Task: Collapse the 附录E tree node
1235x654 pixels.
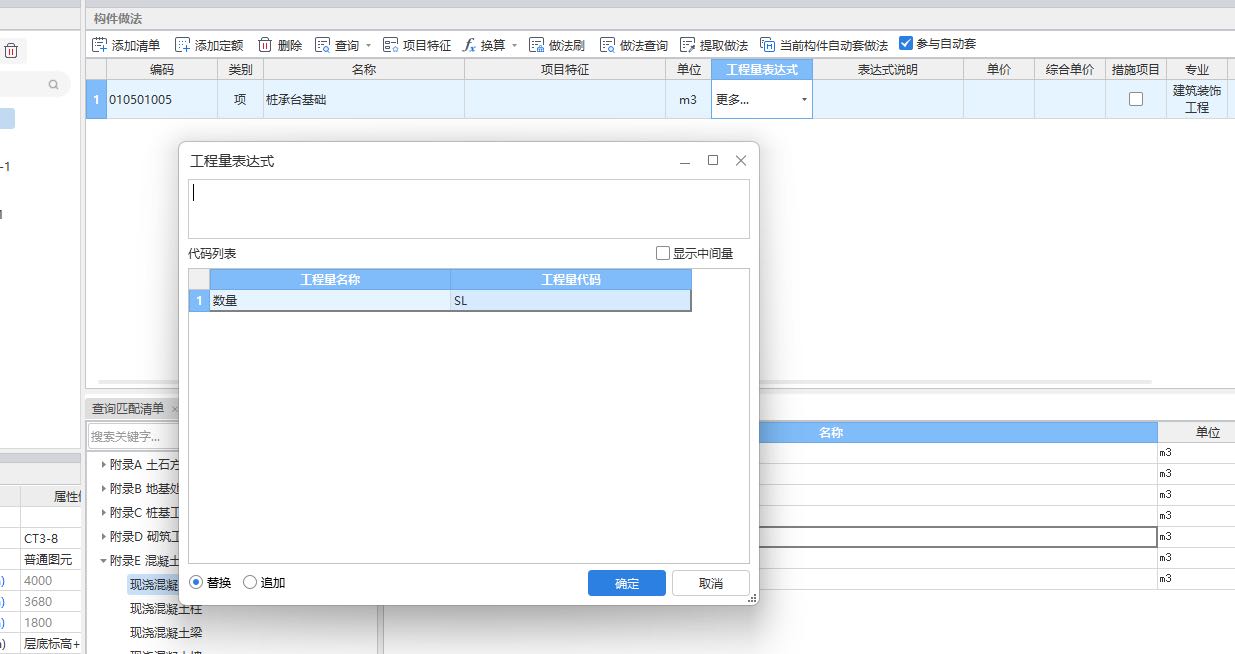Action: (103, 560)
